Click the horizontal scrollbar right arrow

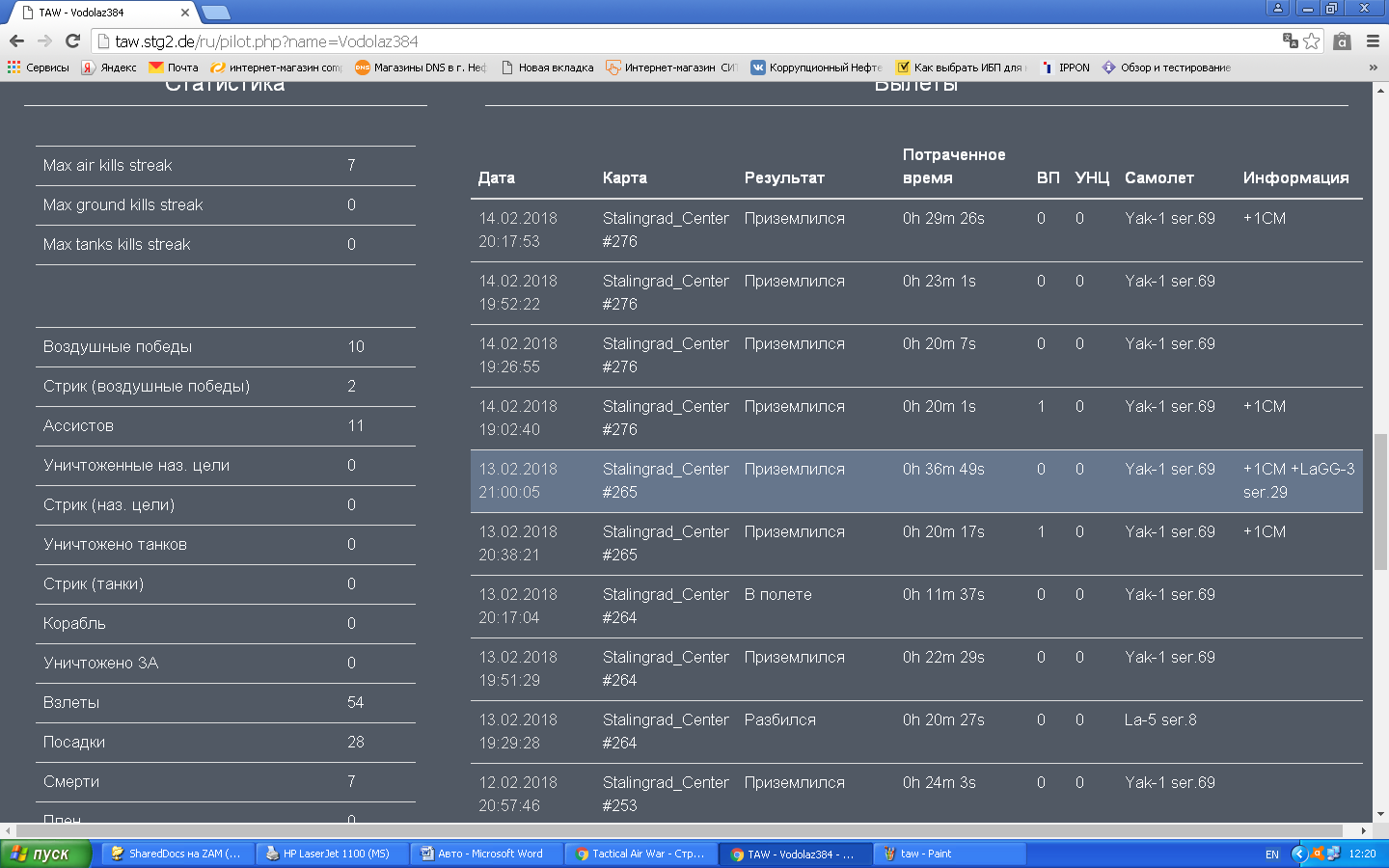1364,830
